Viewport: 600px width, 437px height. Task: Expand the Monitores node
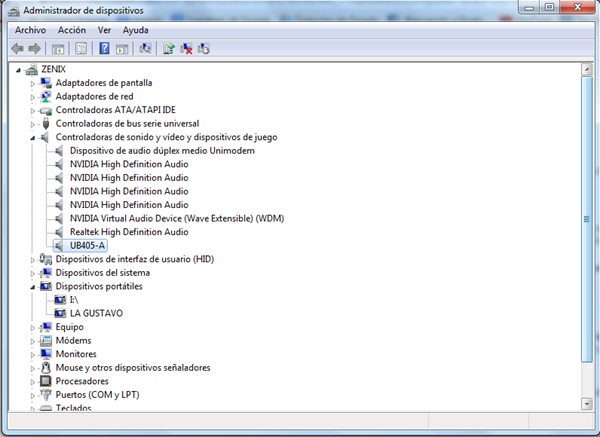(x=33, y=355)
